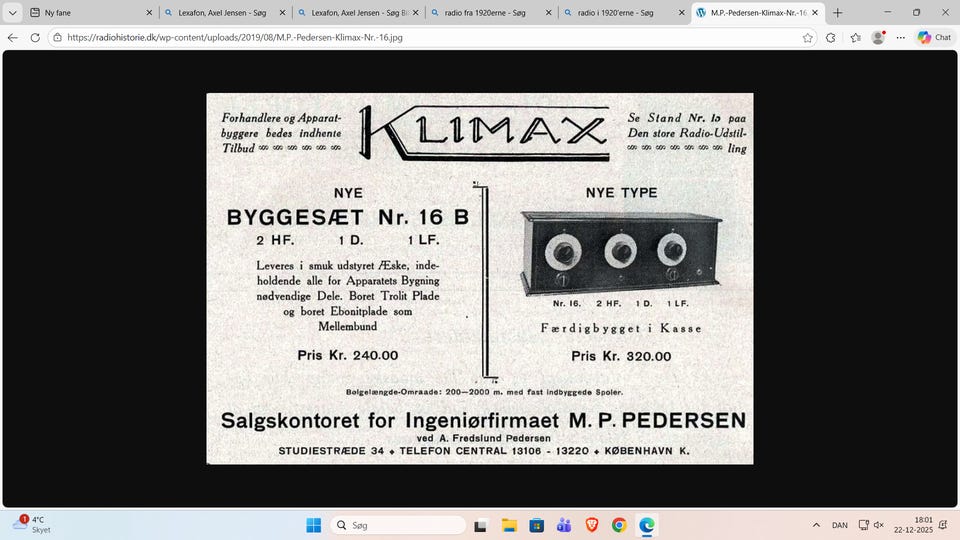This screenshot has height=540, width=960.
Task: Reload the current page
Action: (x=35, y=37)
